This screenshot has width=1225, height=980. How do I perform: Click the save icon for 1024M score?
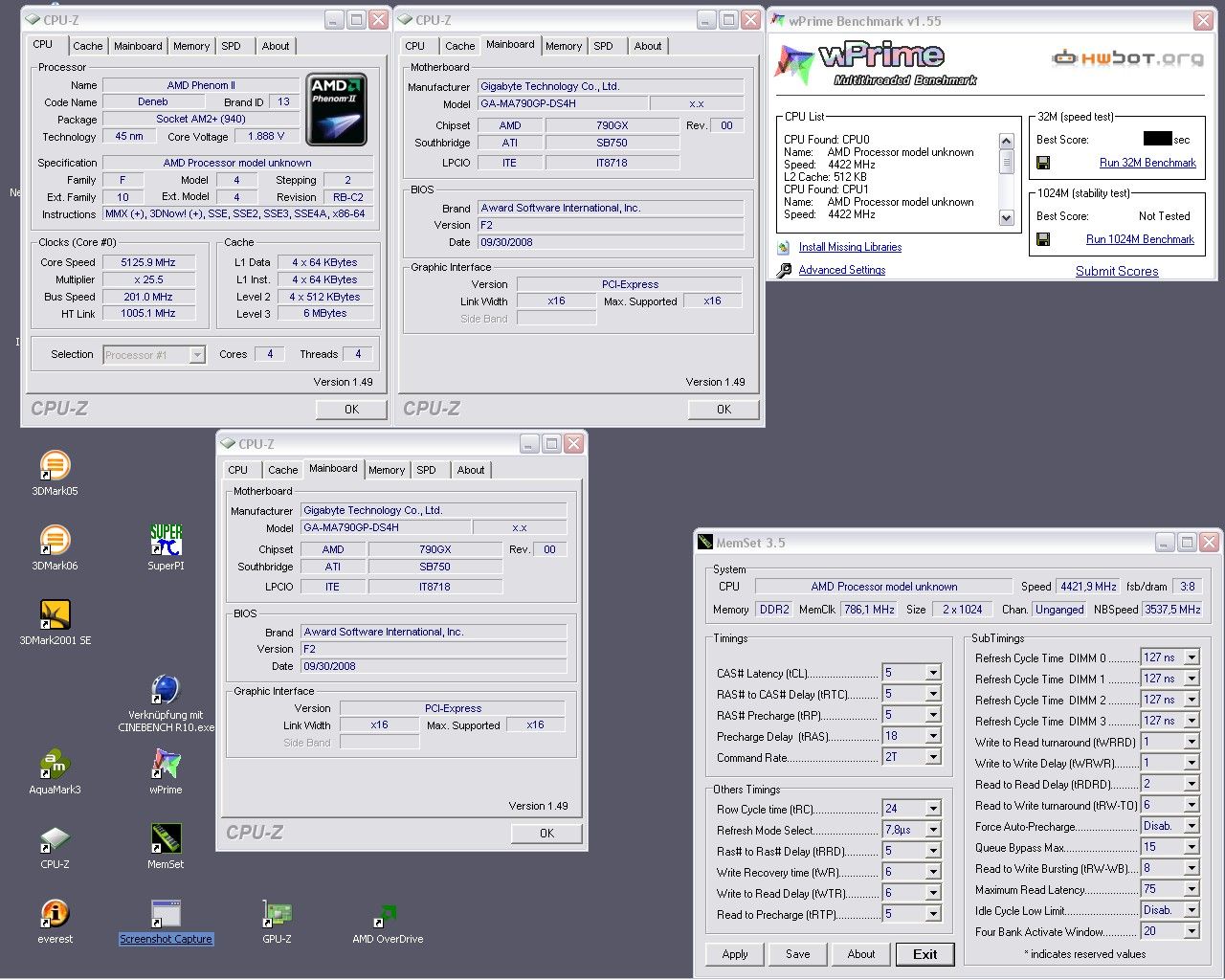1043,239
